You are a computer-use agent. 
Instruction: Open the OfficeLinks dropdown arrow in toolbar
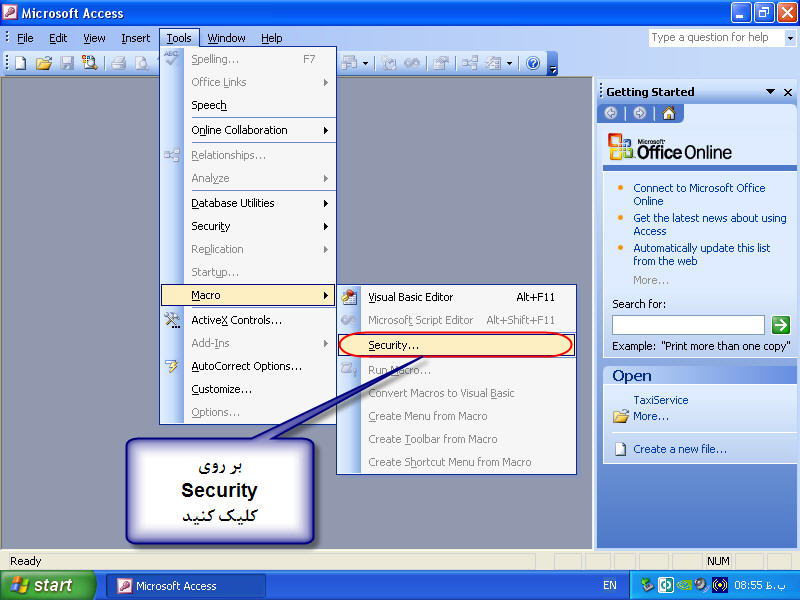(x=365, y=64)
